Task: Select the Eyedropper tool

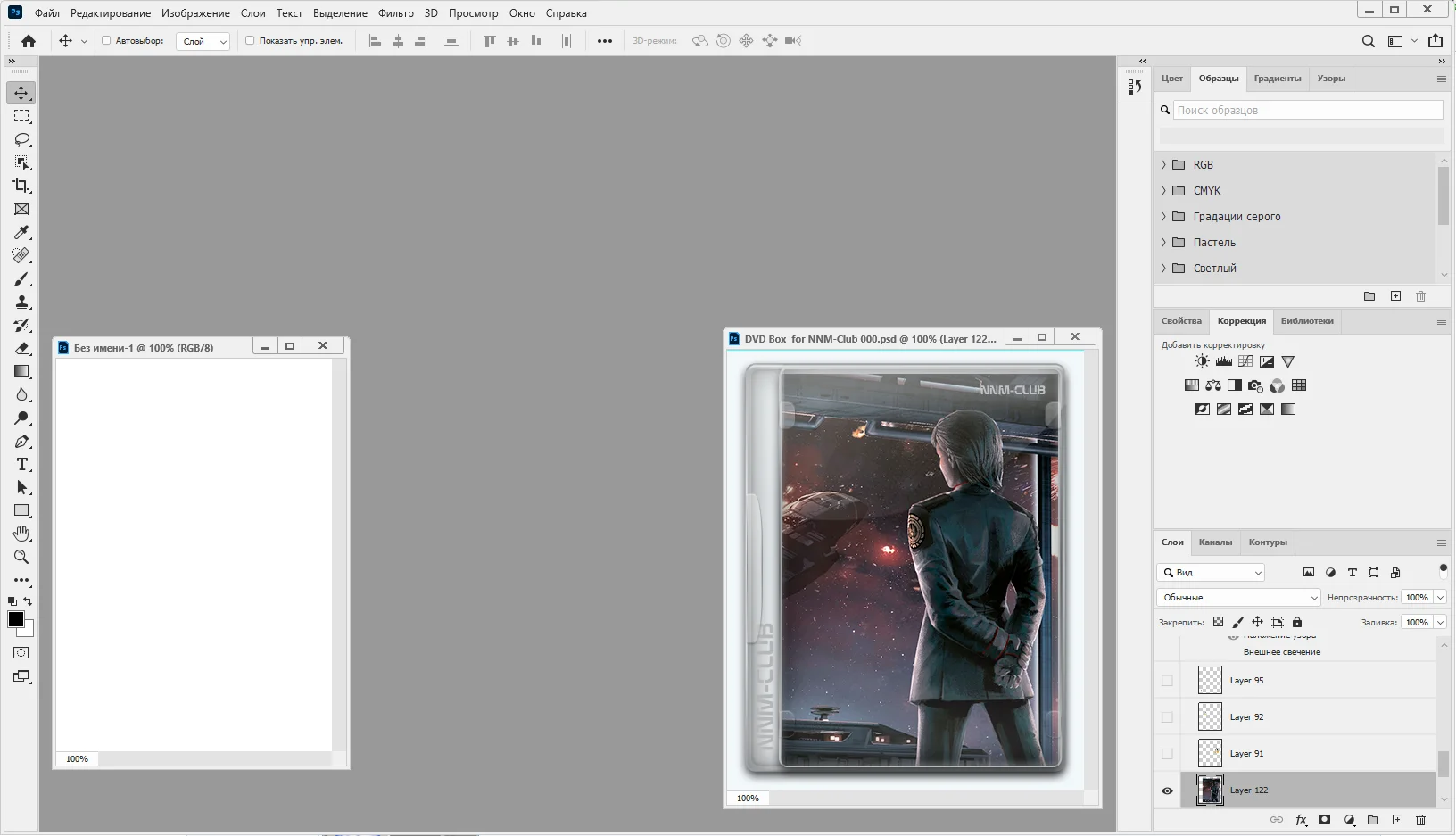Action: tap(21, 233)
